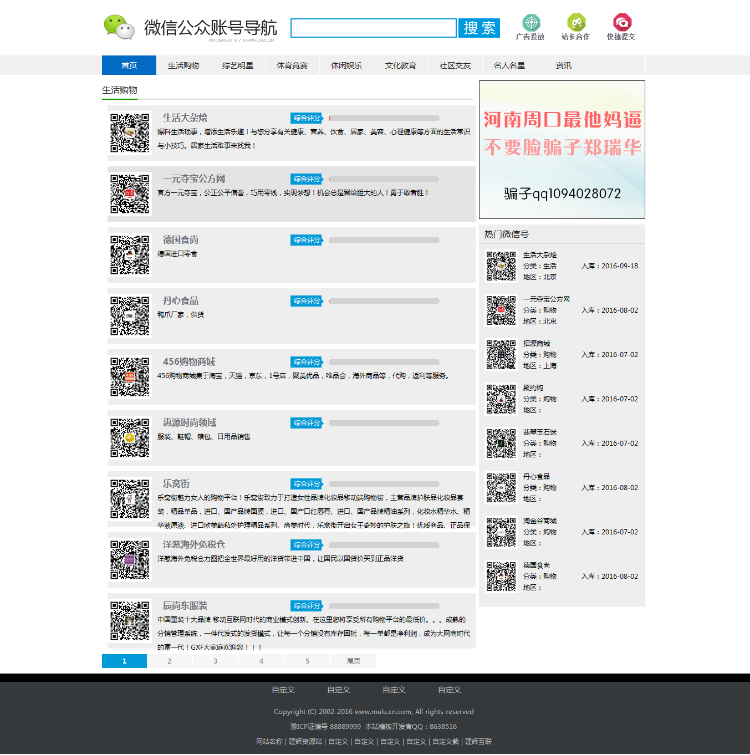Viewport: 750px width, 755px height.
Task: Open the 乐窝街 title link
Action: (176, 483)
